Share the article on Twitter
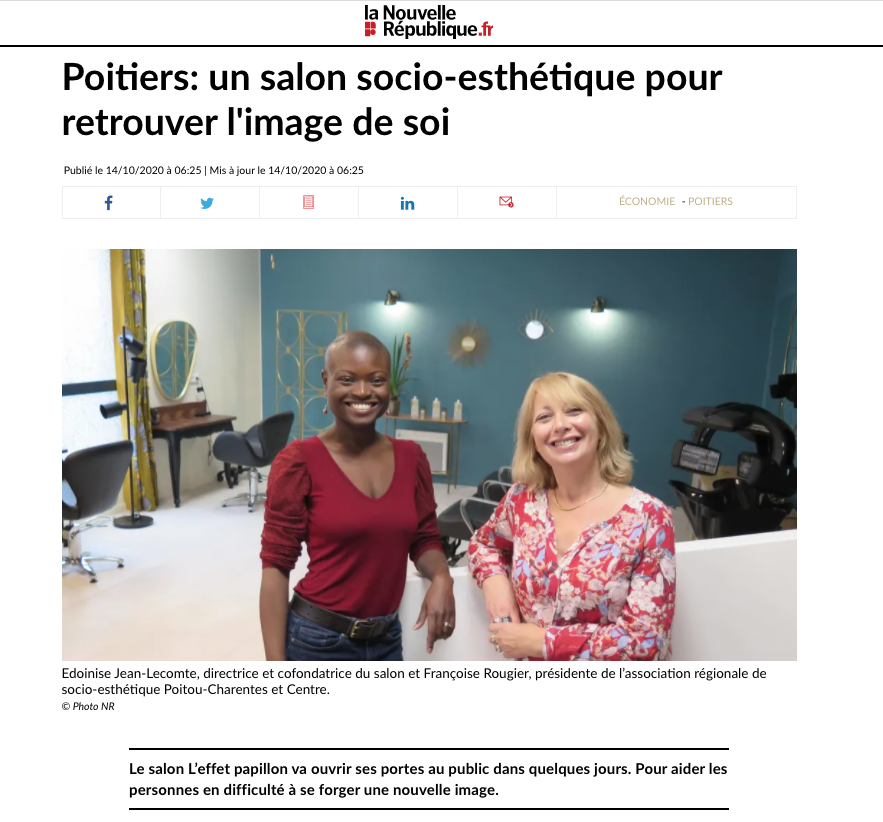Viewport: 883px width, 822px height. point(207,203)
